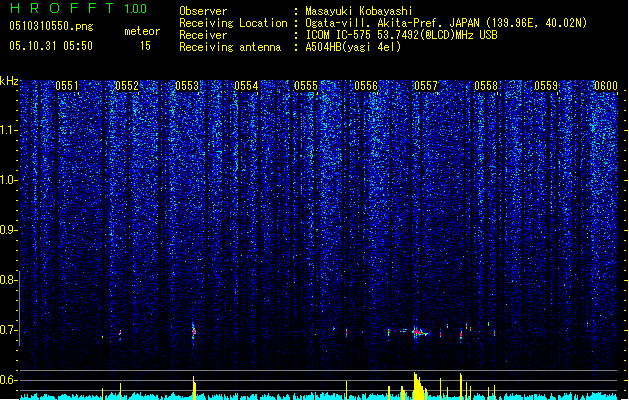
Task: Click the 0552 time marker
Action: pyautogui.click(x=127, y=86)
